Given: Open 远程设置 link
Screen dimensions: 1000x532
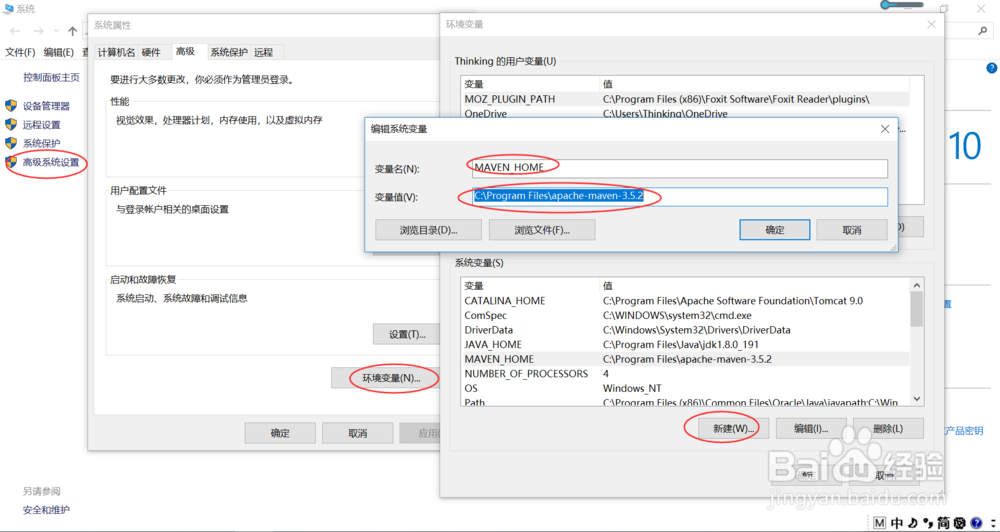Looking at the screenshot, I should pos(42,124).
